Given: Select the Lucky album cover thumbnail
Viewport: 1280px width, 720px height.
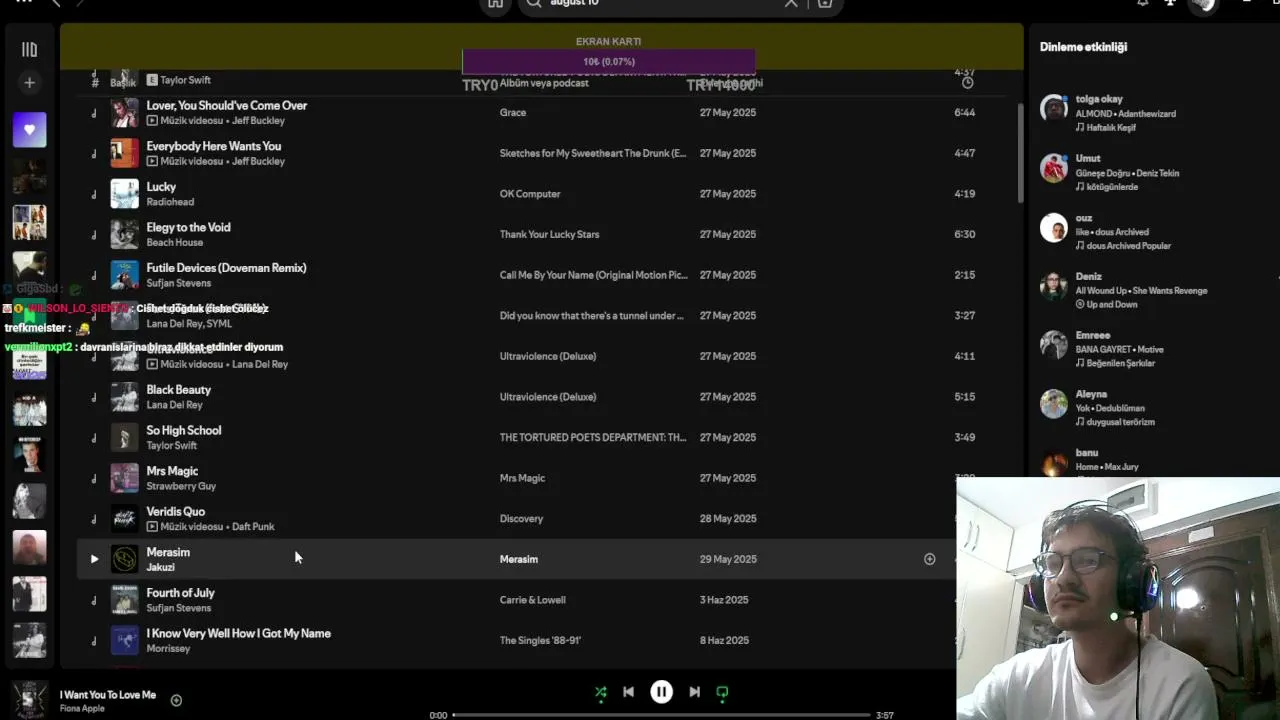Looking at the screenshot, I should point(124,194).
